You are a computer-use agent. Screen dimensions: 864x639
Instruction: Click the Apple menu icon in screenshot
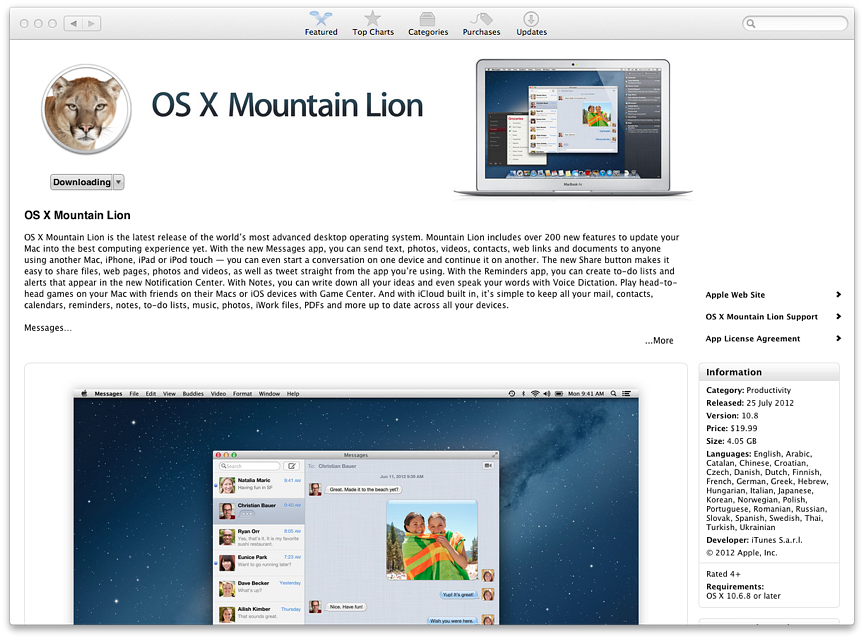pos(84,393)
